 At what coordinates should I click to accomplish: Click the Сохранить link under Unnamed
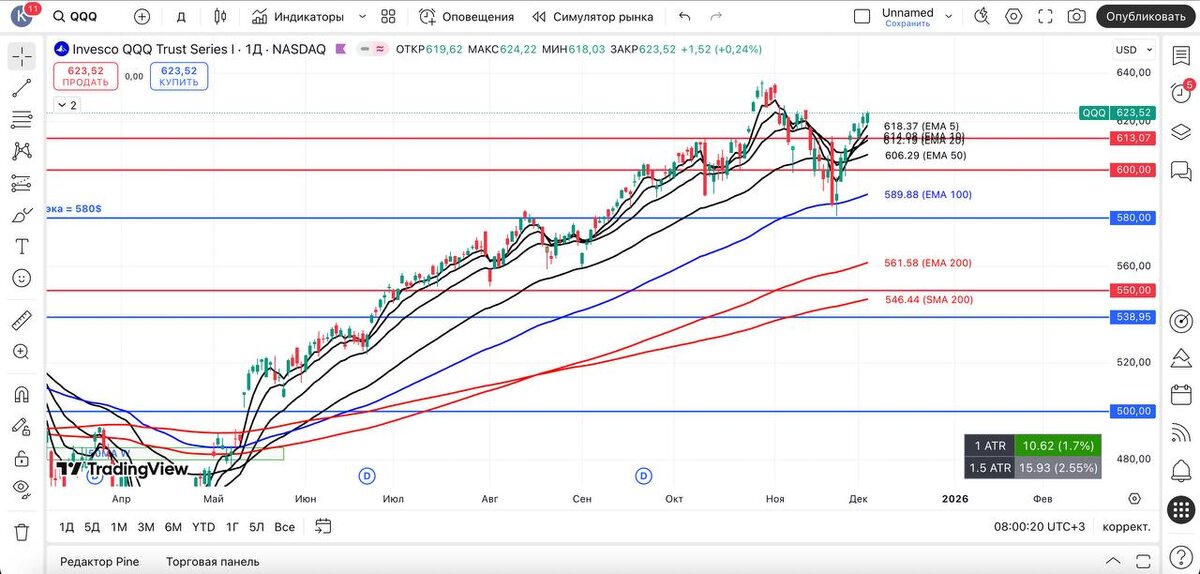point(907,23)
